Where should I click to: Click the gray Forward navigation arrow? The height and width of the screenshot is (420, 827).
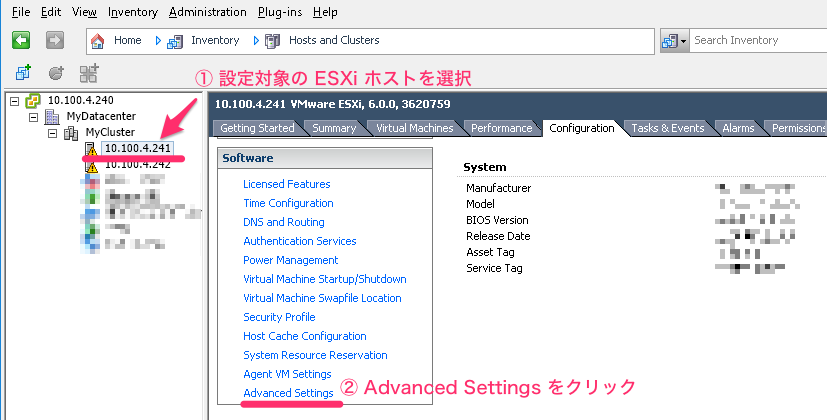click(x=55, y=40)
